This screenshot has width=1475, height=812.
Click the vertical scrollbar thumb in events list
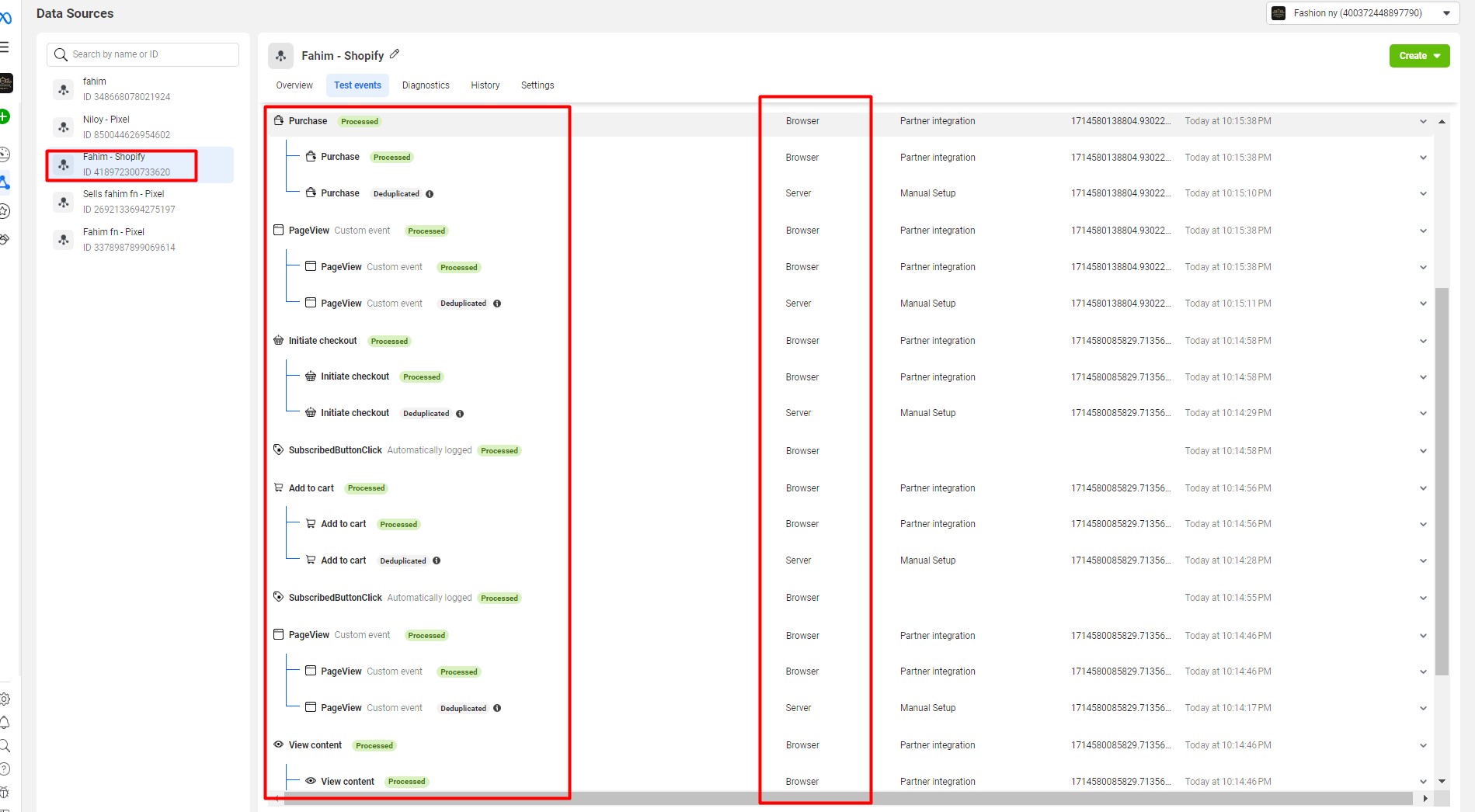pos(1442,481)
